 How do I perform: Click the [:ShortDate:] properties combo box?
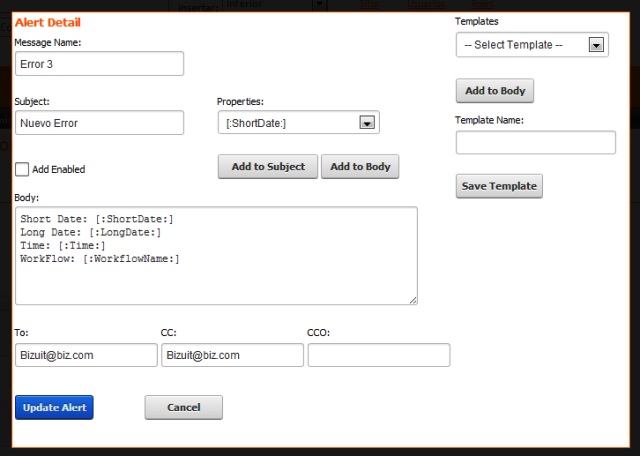coord(299,122)
